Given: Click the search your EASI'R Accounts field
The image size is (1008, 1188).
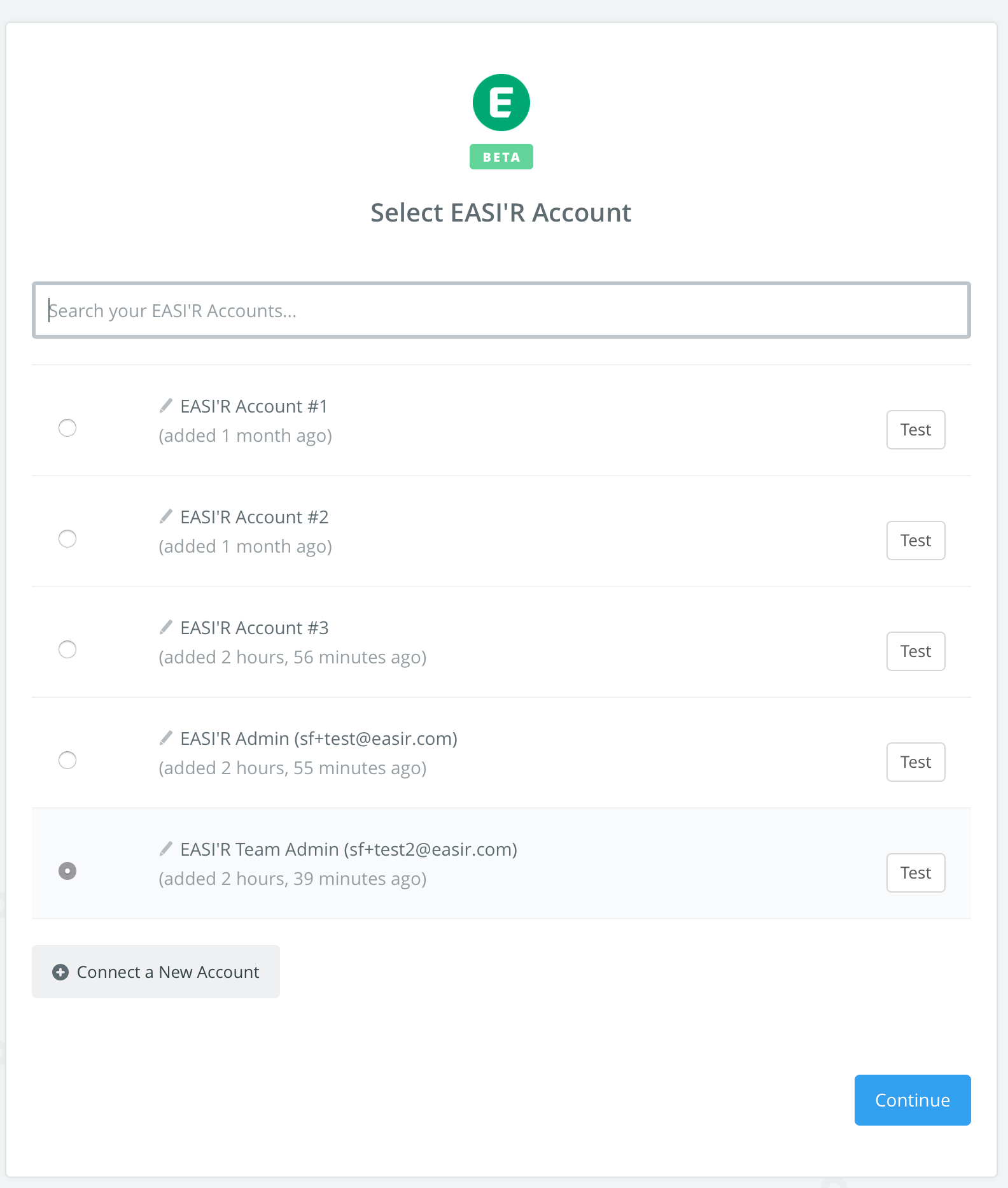Looking at the screenshot, I should pos(500,310).
